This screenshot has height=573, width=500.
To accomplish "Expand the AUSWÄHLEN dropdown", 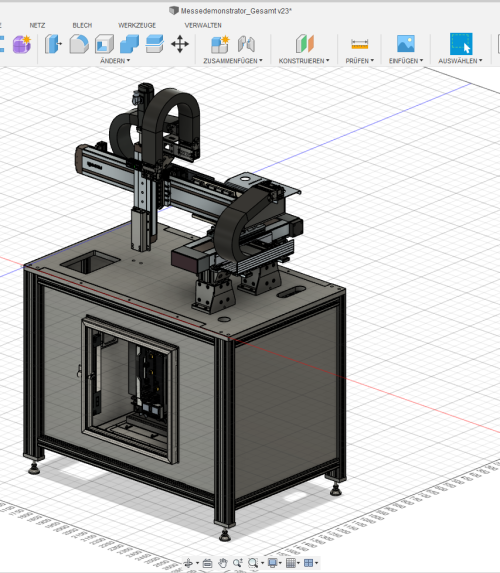I will 460,61.
